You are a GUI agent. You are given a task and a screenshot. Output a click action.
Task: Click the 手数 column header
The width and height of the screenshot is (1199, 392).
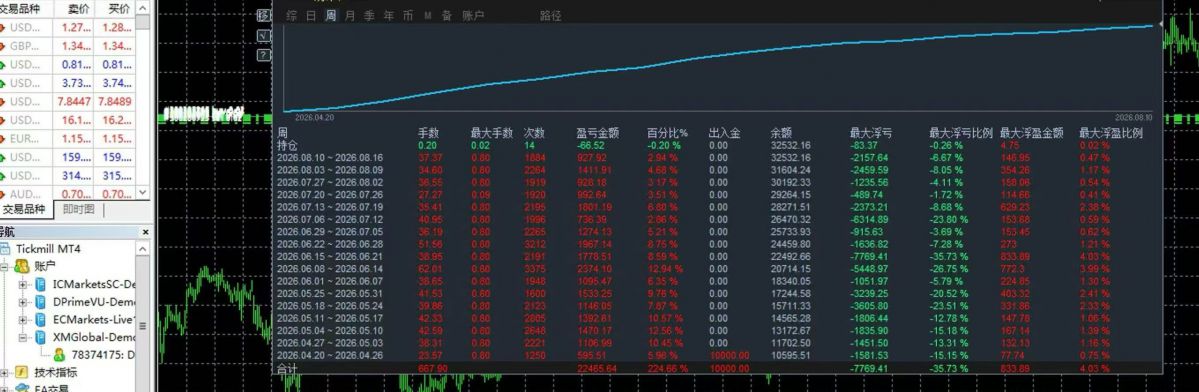click(429, 132)
